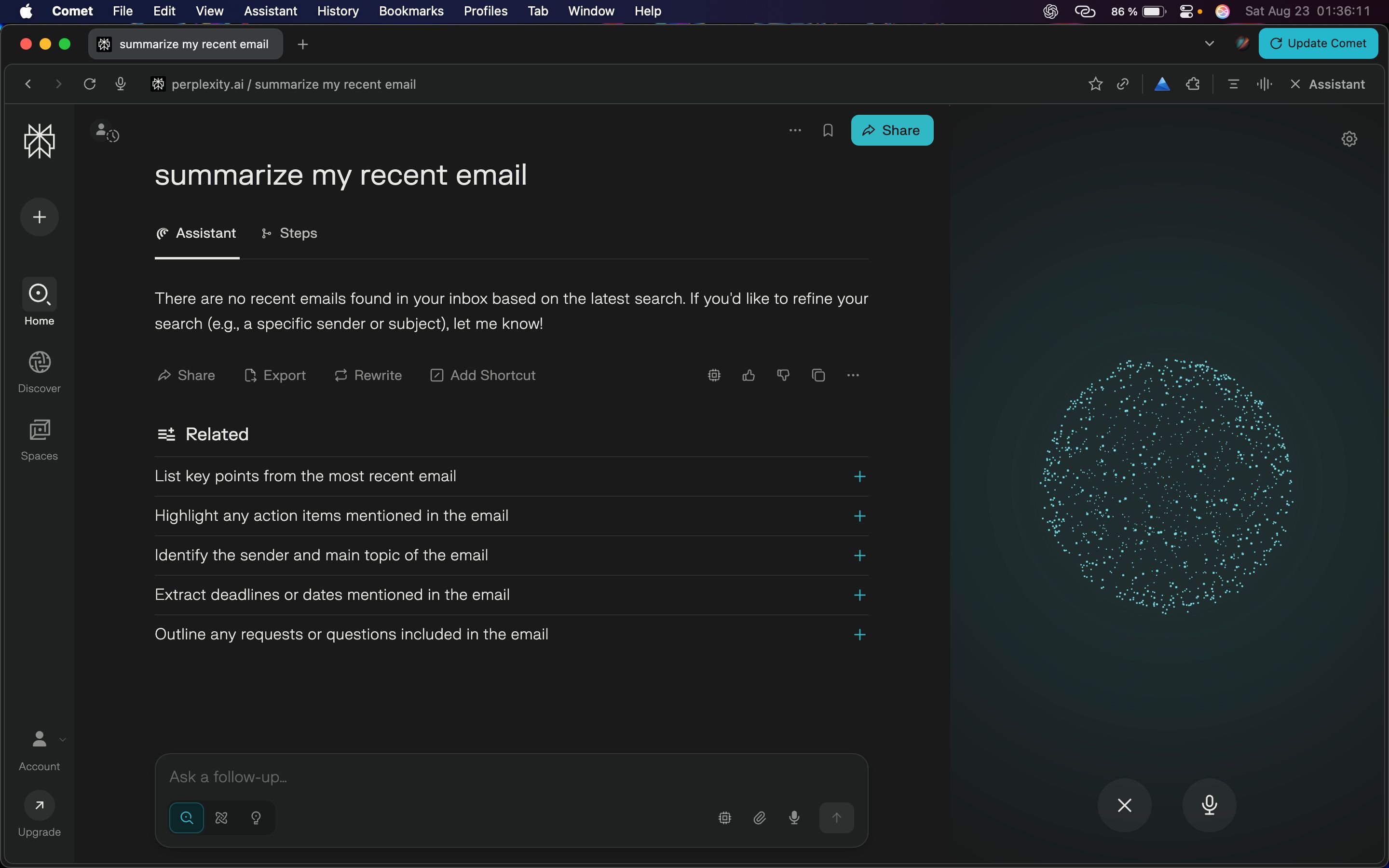Tap the large microphone button in the assistant panel

pyautogui.click(x=1210, y=805)
